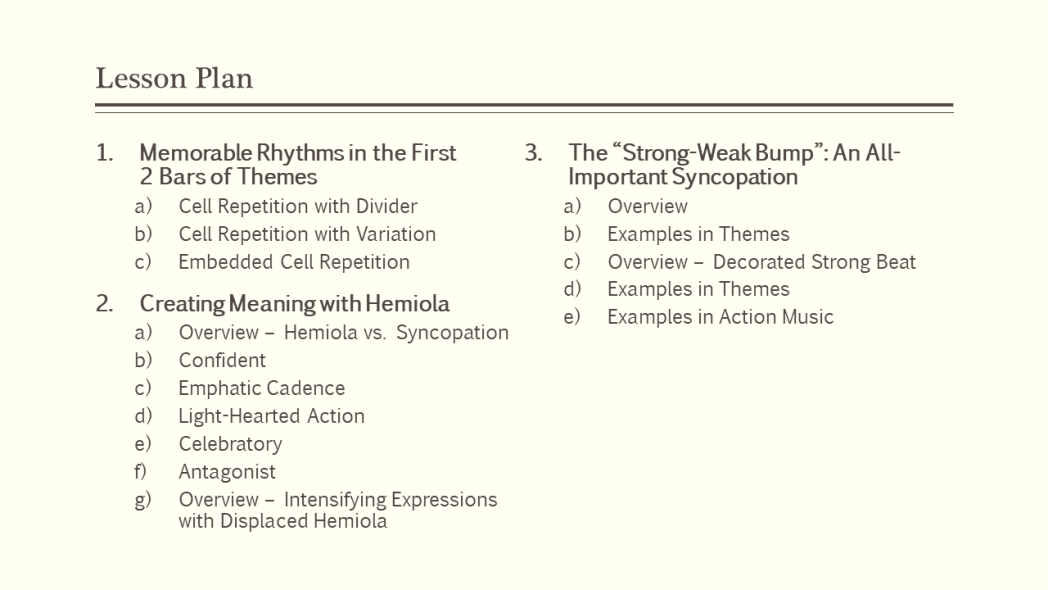Click "Overview – Decorated Strong Beat" item
This screenshot has width=1048, height=590.
(x=761, y=263)
